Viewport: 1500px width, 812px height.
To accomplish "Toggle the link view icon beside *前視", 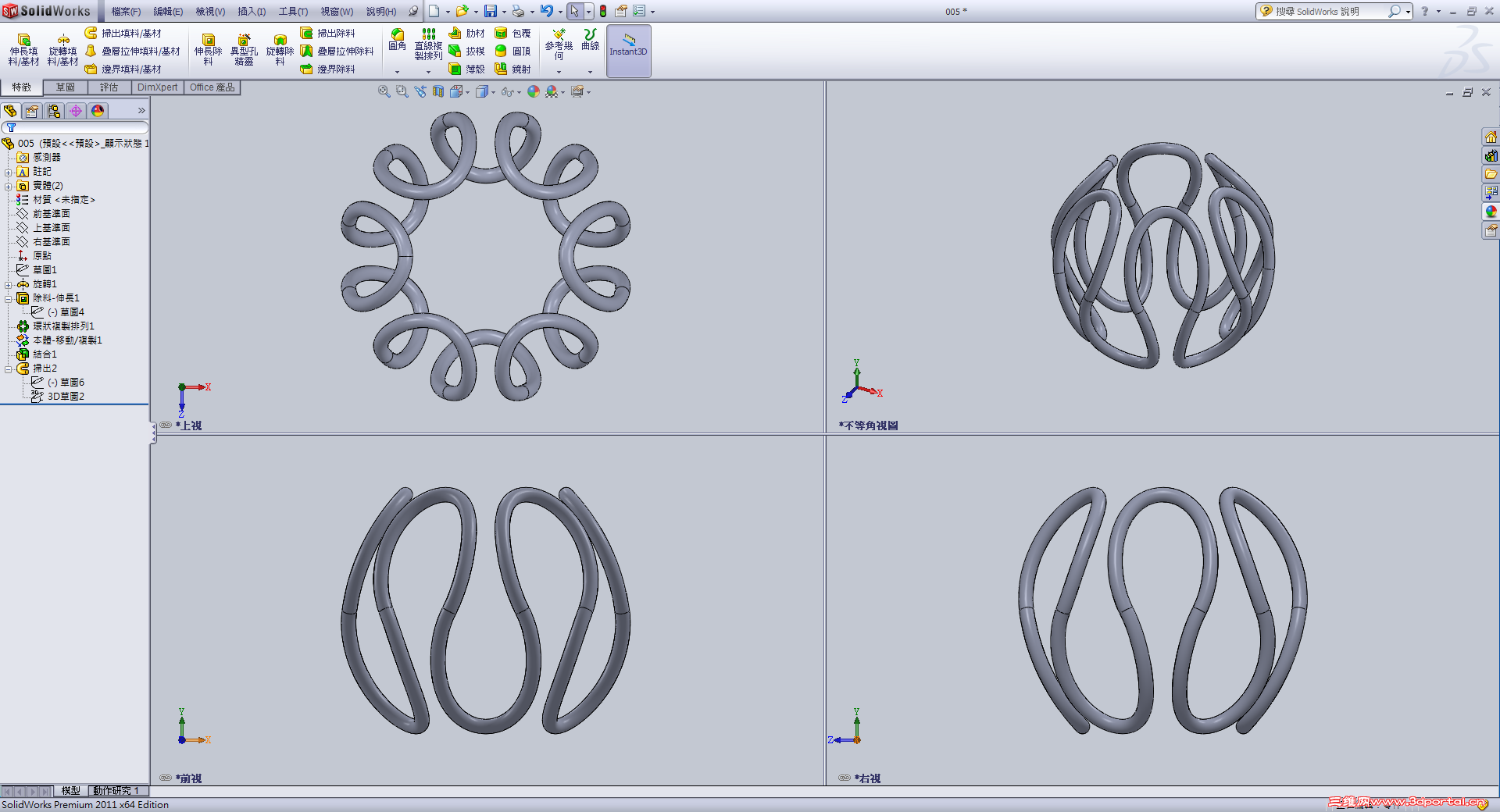I will click(x=166, y=778).
